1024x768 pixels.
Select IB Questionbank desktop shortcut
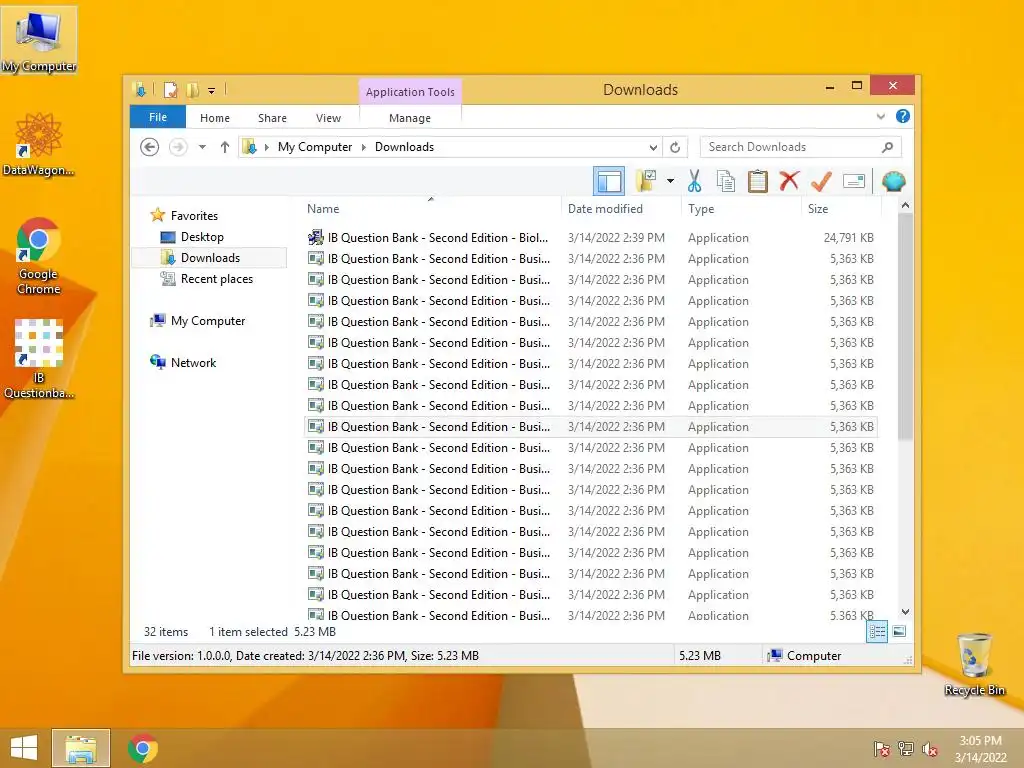39,359
